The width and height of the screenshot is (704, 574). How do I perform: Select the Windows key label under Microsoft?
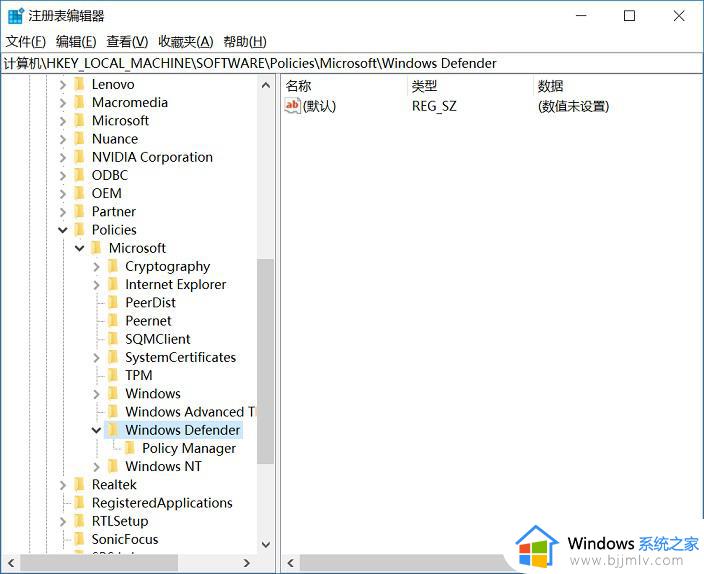point(153,393)
